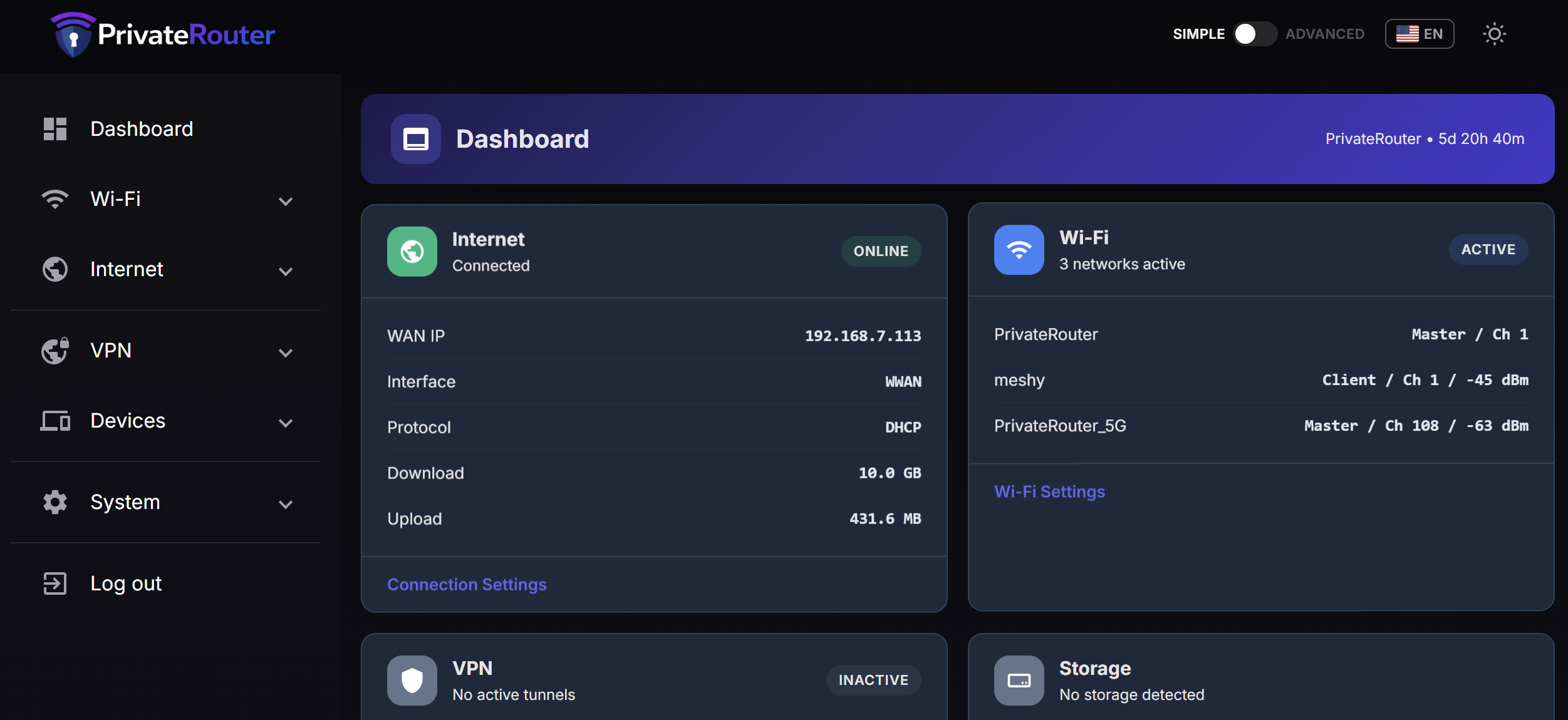Toggle Simple/Advanced mode switch
Screen dimensions: 1568x720
click(x=1255, y=34)
